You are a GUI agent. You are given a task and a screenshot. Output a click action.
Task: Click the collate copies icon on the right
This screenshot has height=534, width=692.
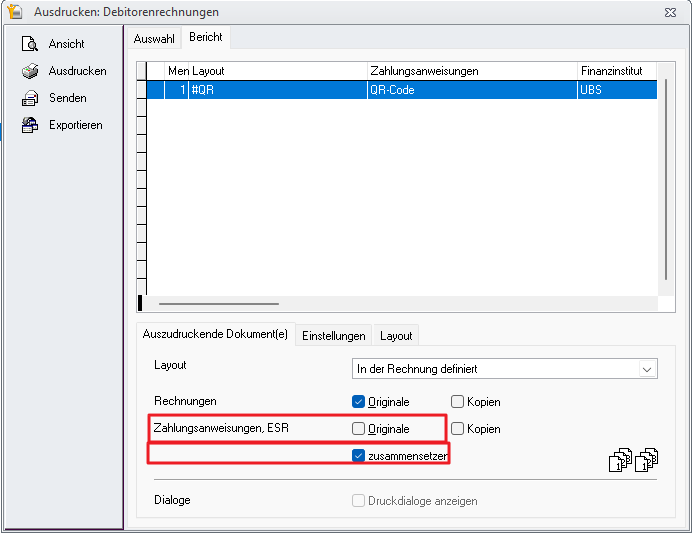click(x=647, y=460)
